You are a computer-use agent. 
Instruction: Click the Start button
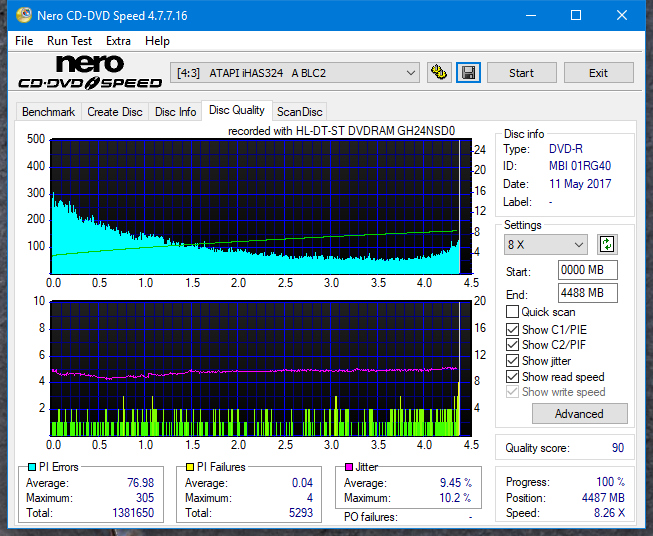pyautogui.click(x=521, y=73)
